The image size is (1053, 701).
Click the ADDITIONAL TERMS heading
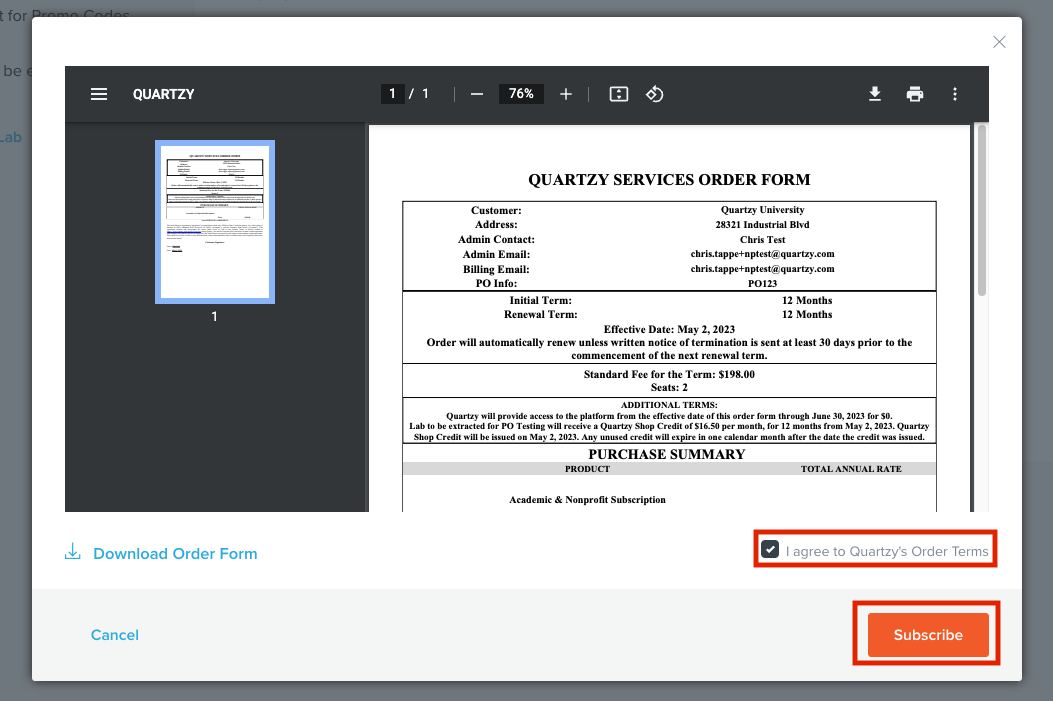click(x=669, y=405)
